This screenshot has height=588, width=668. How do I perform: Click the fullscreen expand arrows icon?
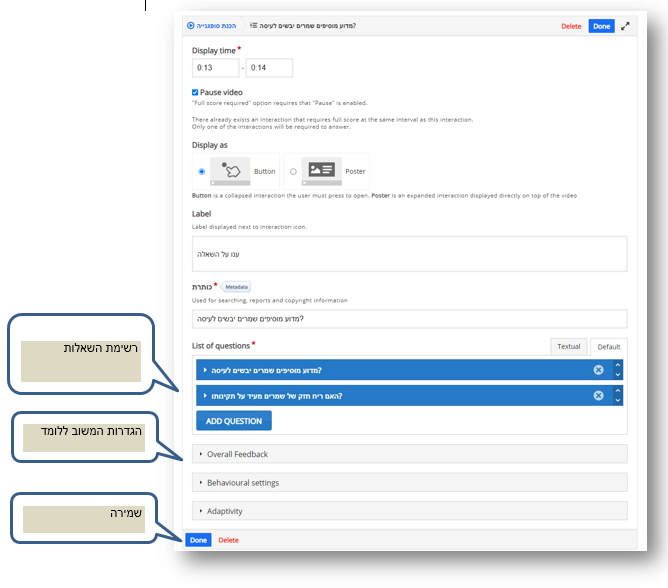click(626, 26)
